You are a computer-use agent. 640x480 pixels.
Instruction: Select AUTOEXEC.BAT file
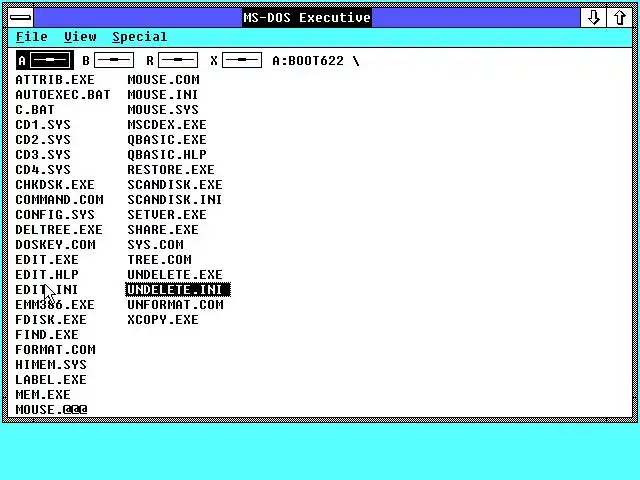tap(63, 95)
